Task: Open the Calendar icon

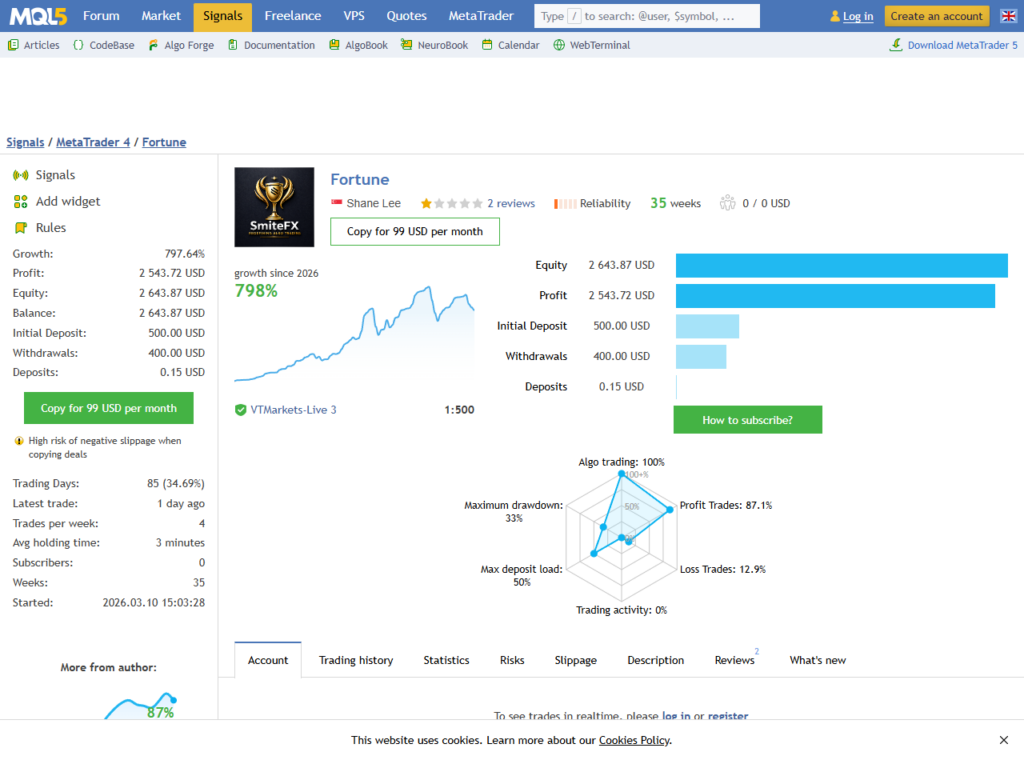Action: coord(487,45)
